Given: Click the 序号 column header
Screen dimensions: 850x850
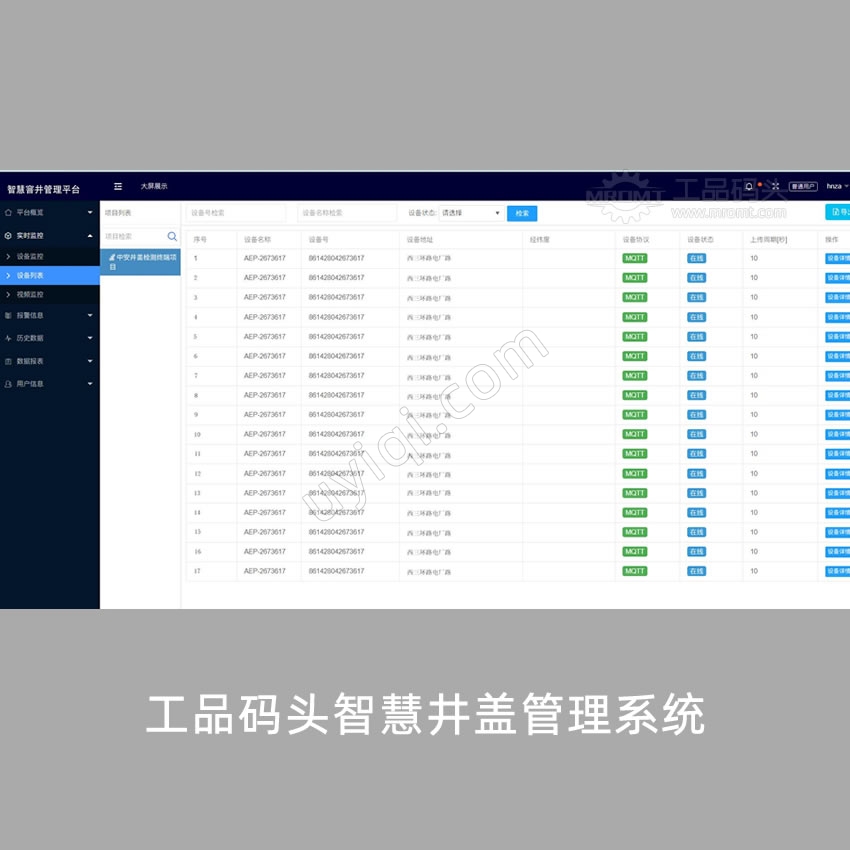Looking at the screenshot, I should coord(200,240).
